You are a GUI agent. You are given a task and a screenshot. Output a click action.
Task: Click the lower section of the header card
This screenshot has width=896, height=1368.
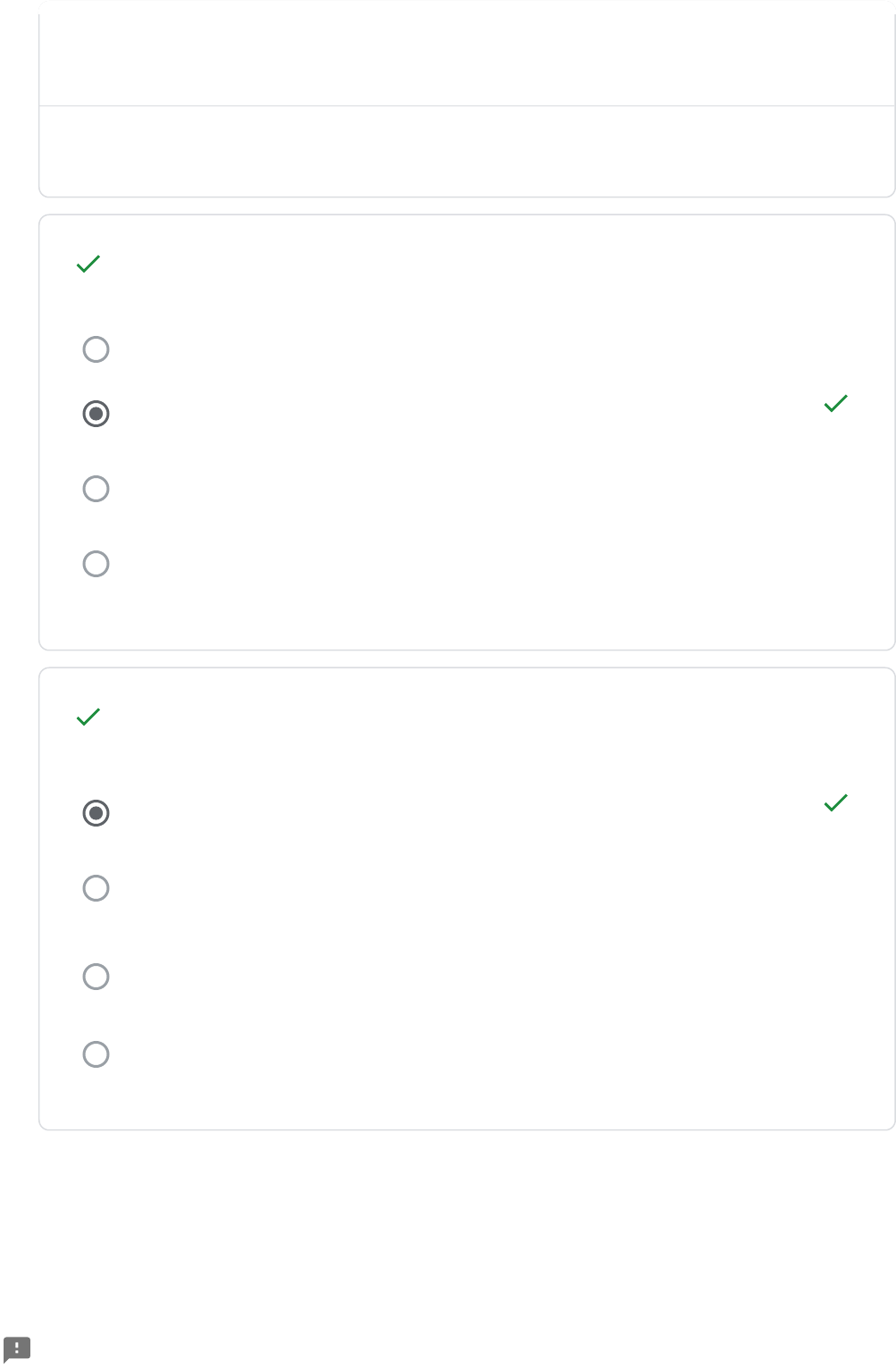pos(467,151)
